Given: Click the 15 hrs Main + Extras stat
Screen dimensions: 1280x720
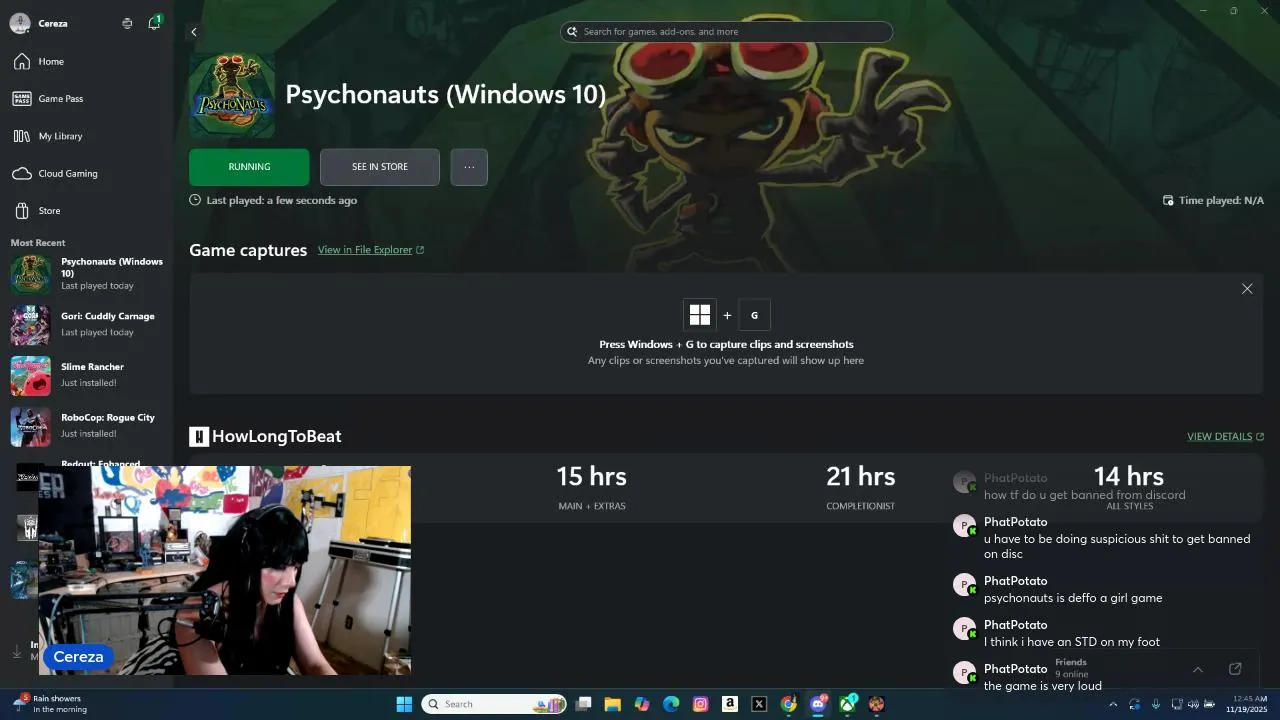Looking at the screenshot, I should [x=592, y=487].
